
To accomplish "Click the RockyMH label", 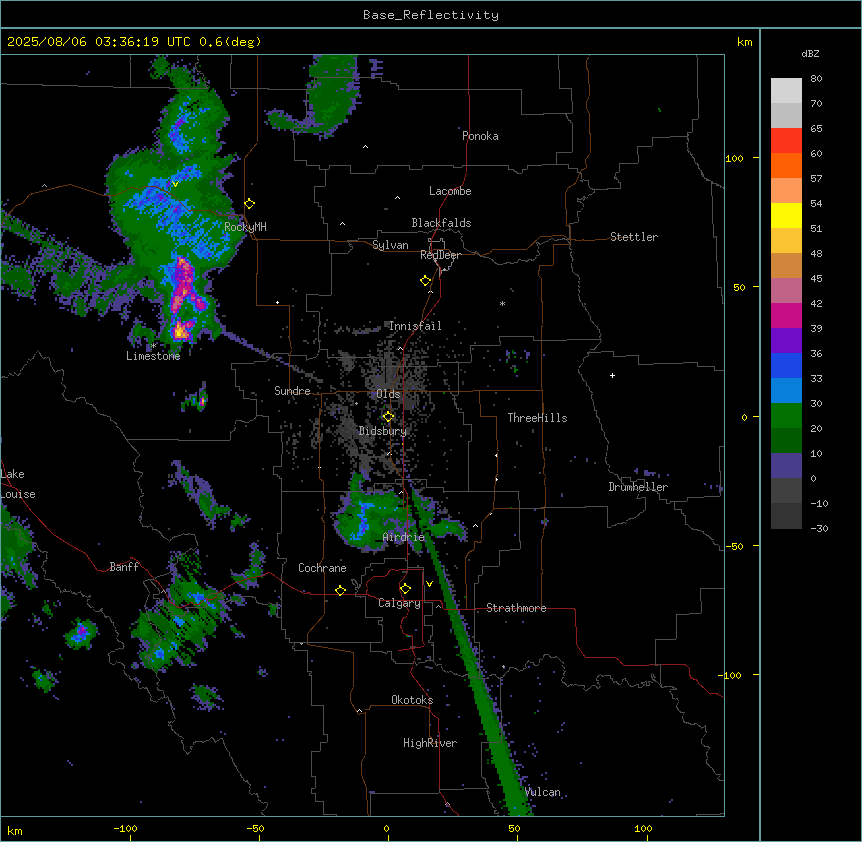I will click(x=245, y=226).
